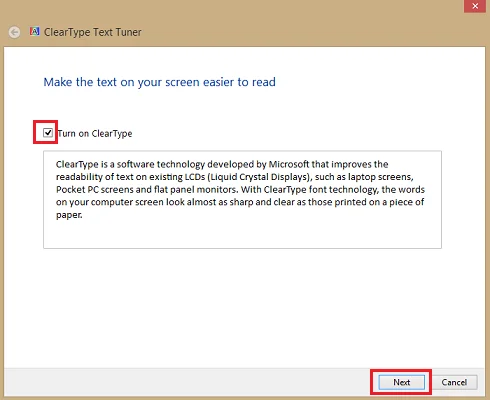Click the "ClearType Text Tuner" window title
Viewport: 490px width, 400px height.
click(x=93, y=32)
